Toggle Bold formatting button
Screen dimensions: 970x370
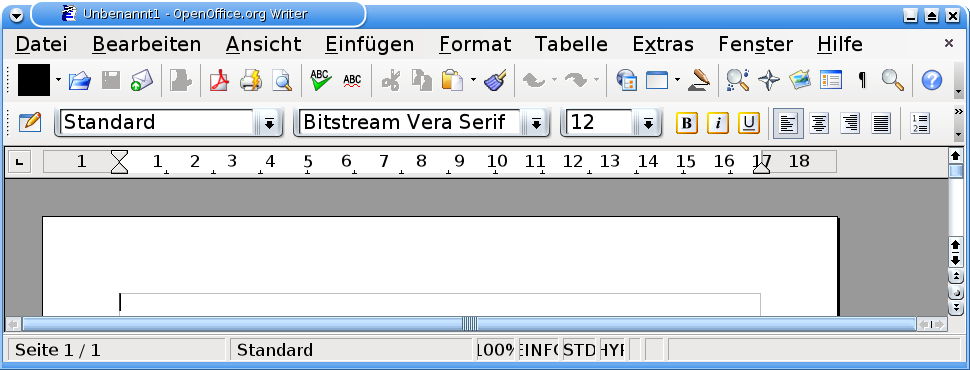point(686,123)
